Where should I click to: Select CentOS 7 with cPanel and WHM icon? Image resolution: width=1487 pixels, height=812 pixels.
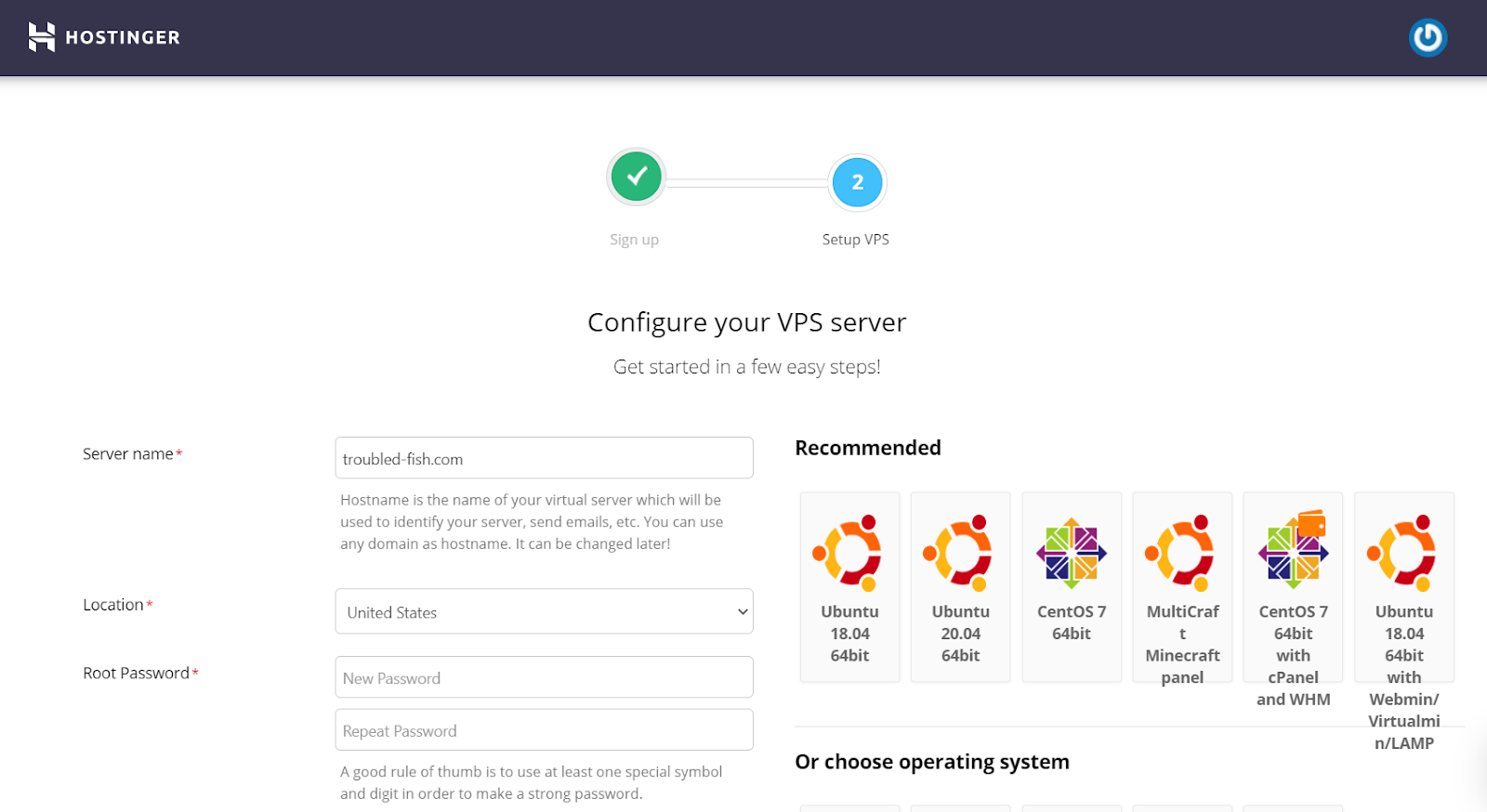pyautogui.click(x=1292, y=551)
